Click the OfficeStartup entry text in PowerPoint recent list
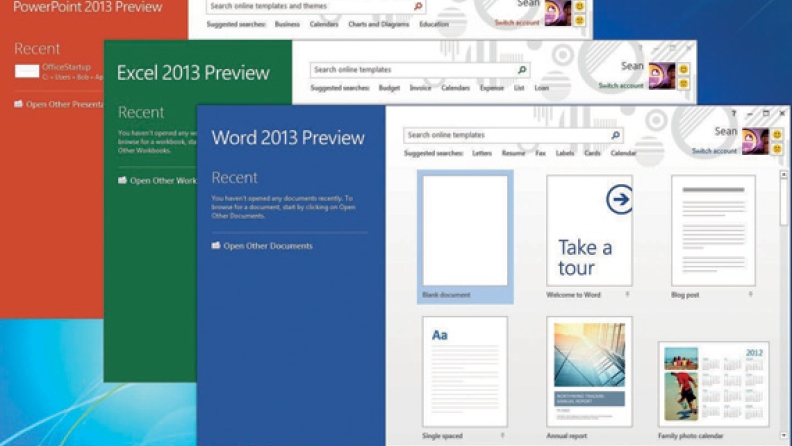This screenshot has width=792, height=446. 66,67
